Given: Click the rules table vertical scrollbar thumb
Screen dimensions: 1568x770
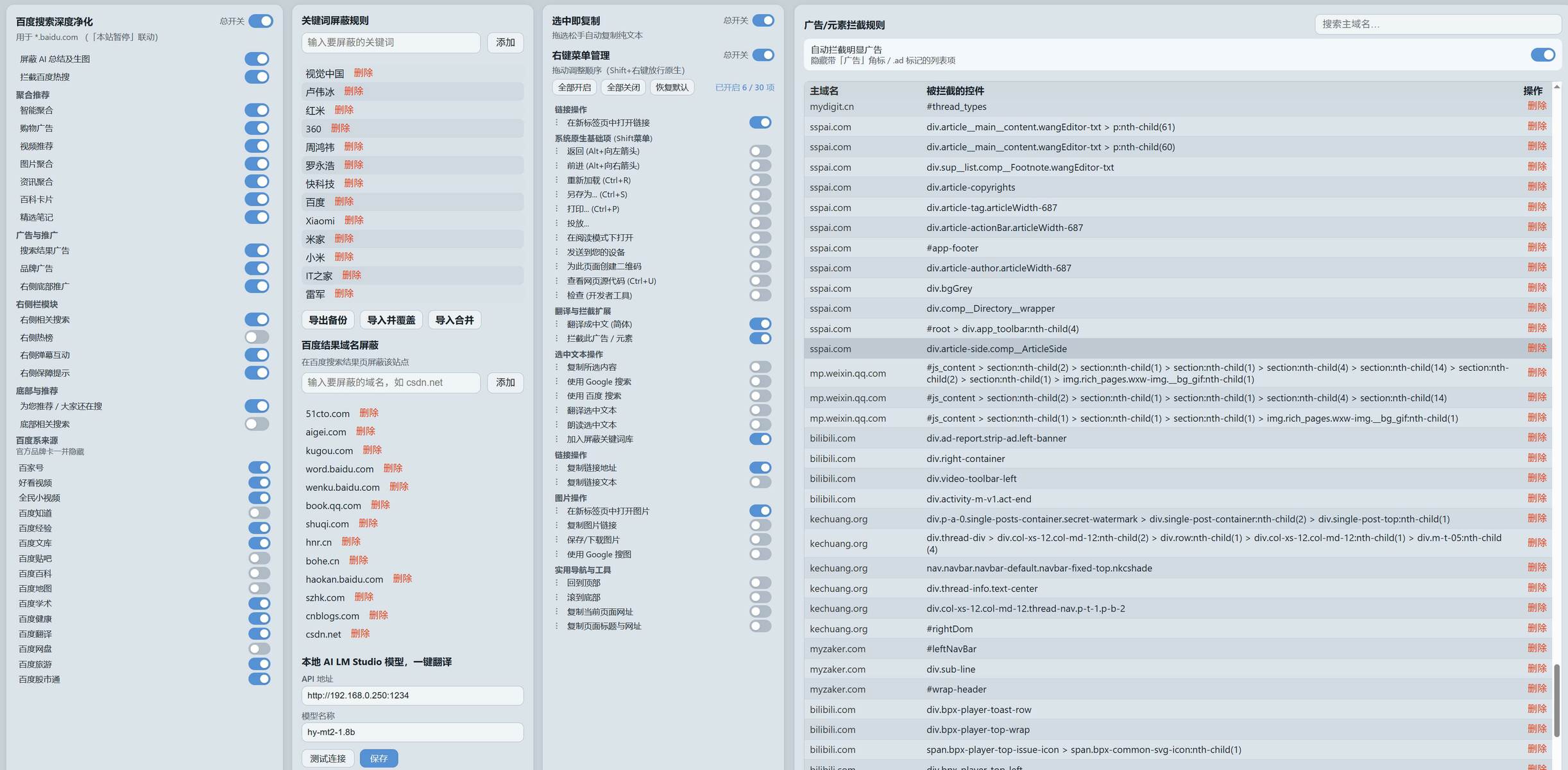Looking at the screenshot, I should click(1556, 701).
